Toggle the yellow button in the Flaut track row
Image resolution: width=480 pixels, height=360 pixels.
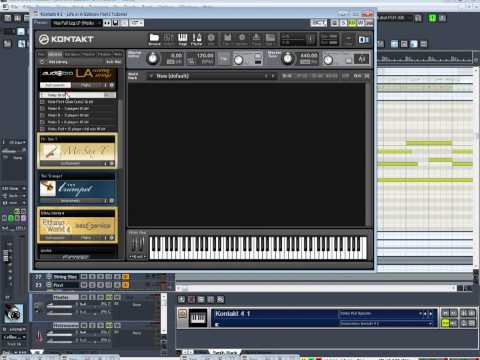[x=125, y=285]
